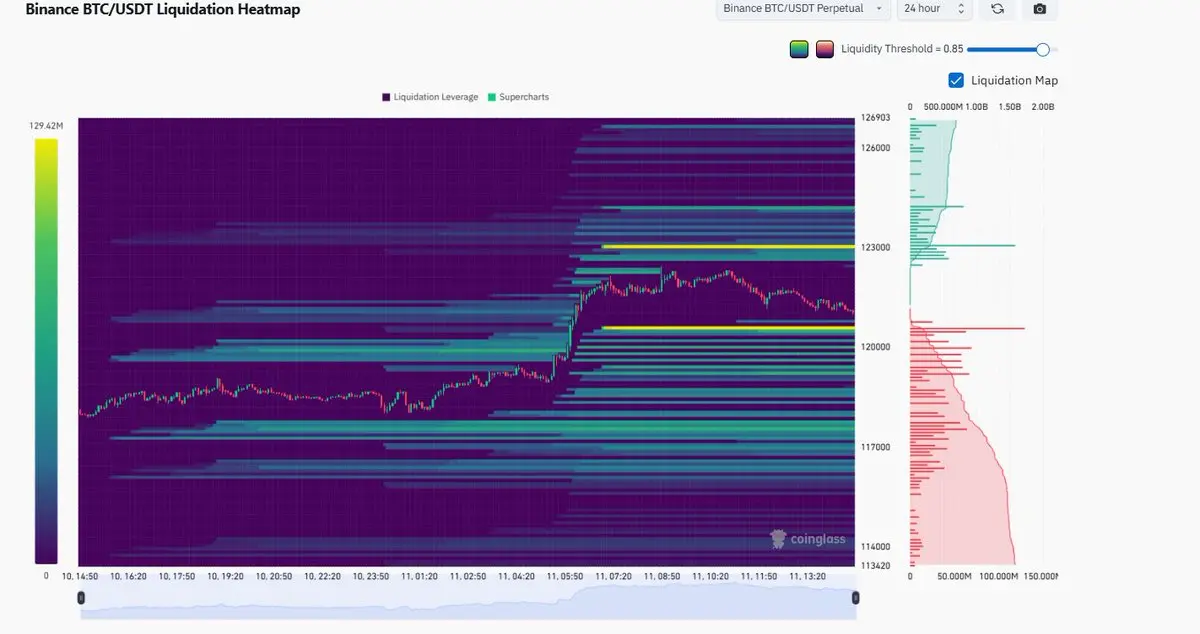Click the left handle of time range scrollbar
Viewport: 1200px width, 634px height.
pos(82,597)
